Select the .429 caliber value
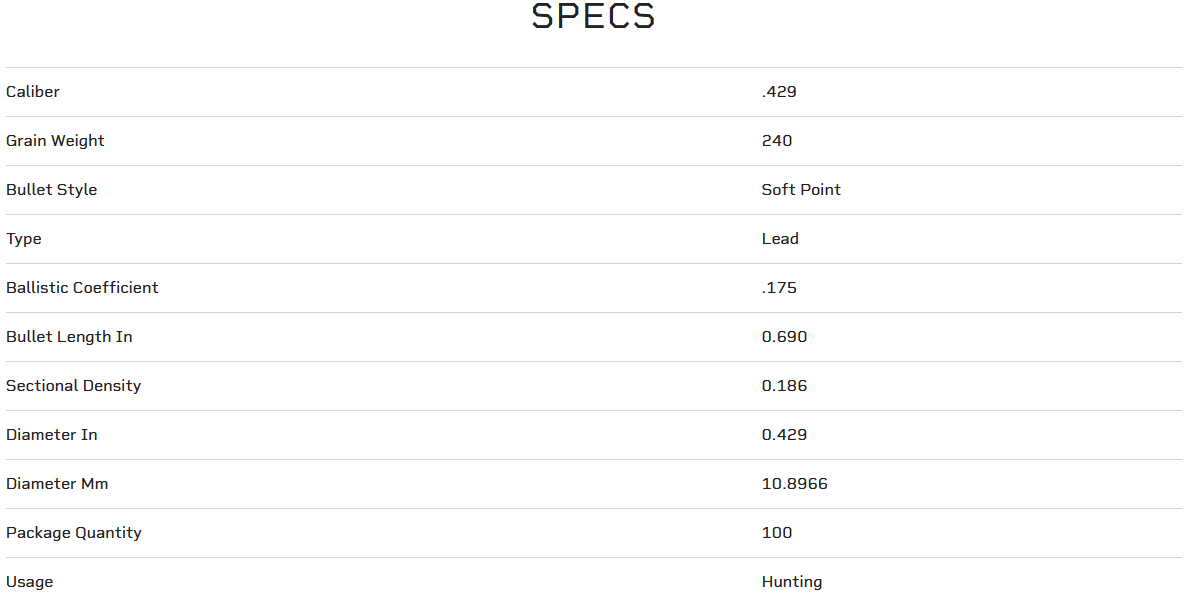The image size is (1191, 598). [x=779, y=92]
